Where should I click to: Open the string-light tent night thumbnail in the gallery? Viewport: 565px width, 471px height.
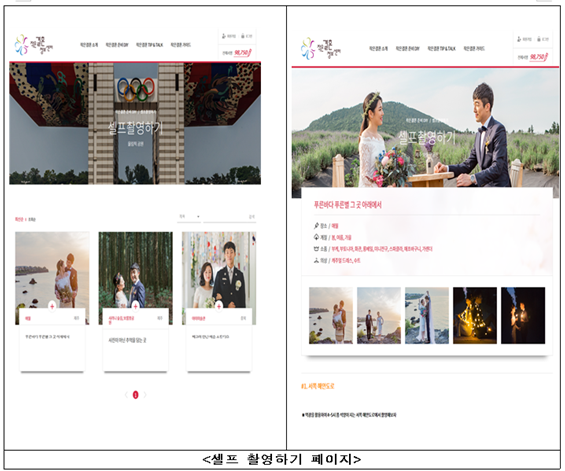click(x=475, y=315)
